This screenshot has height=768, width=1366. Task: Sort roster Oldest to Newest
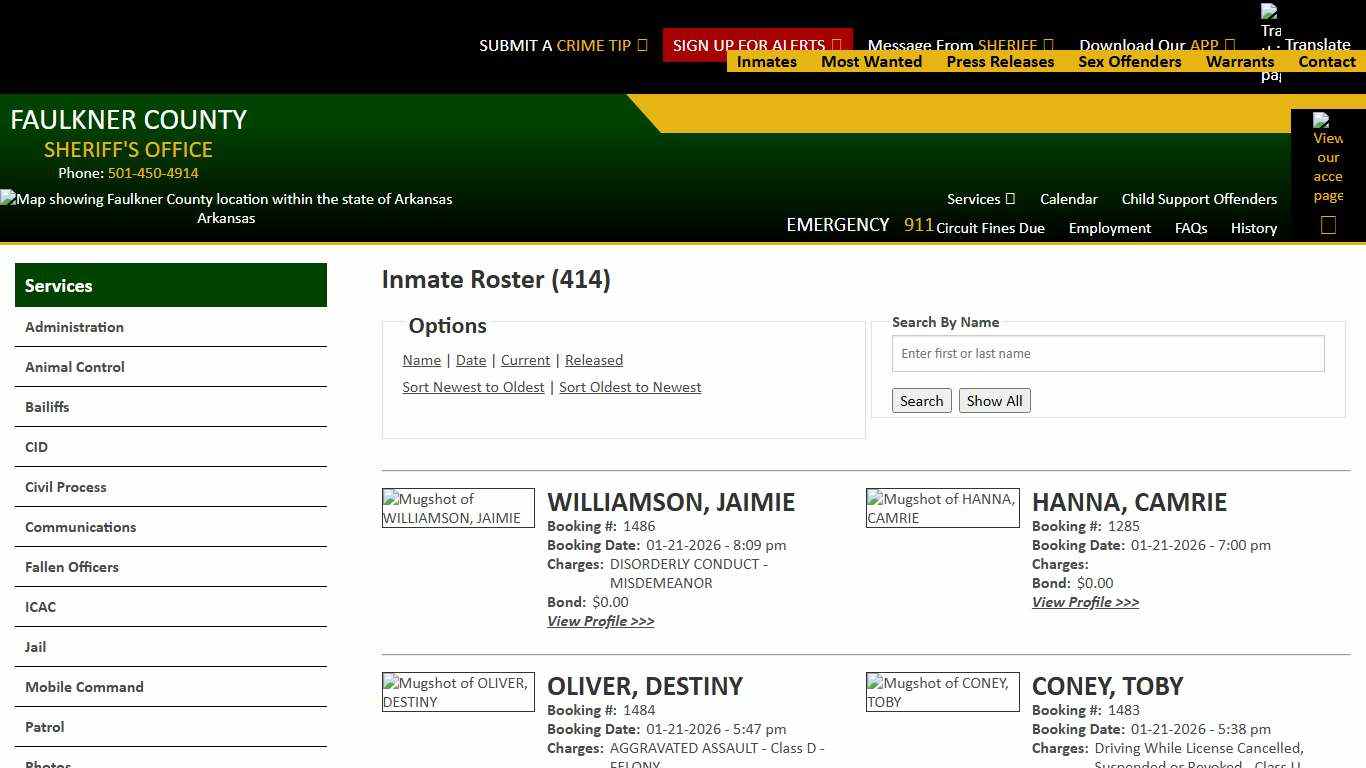(630, 387)
